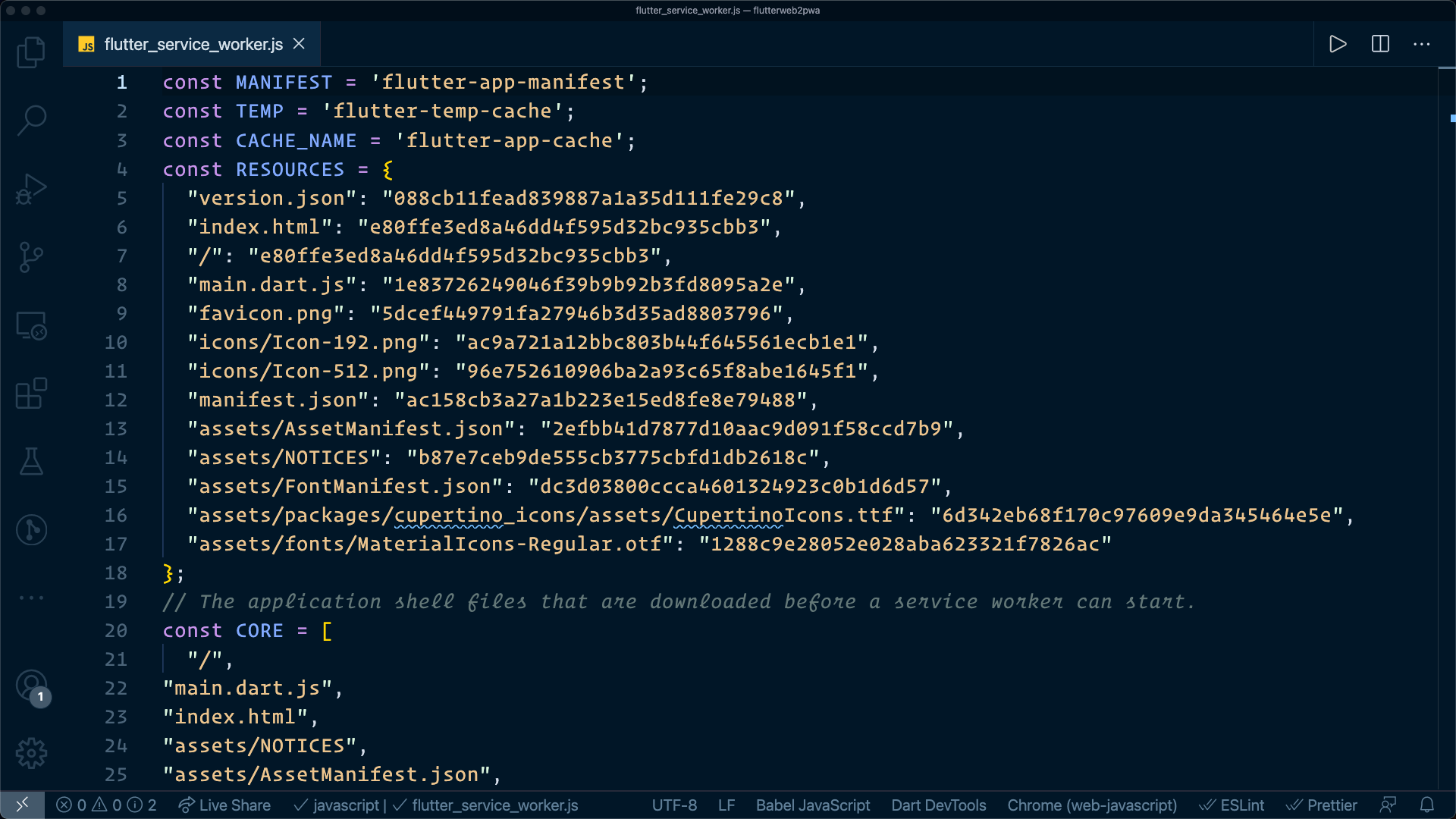Viewport: 1456px width, 819px height.
Task: Open the Explorer view in activity bar
Action: pyautogui.click(x=31, y=52)
